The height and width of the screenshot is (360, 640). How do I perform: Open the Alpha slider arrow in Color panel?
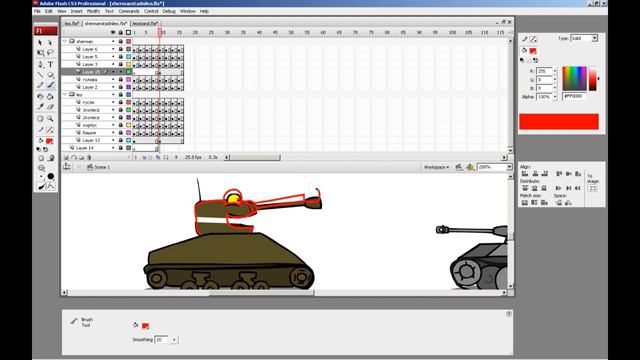[555, 97]
